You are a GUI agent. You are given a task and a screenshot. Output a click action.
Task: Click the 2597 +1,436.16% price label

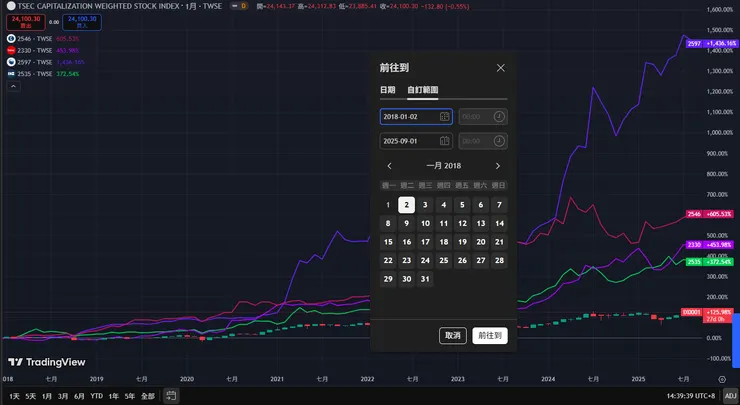click(712, 43)
